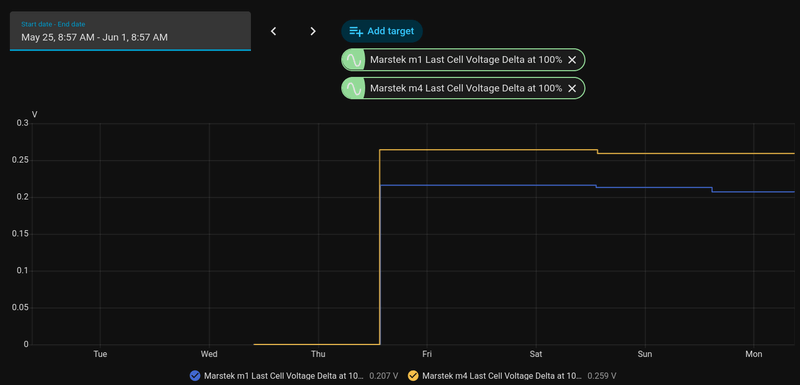
Task: Click the Tue label on the x-axis
Action: [100, 354]
